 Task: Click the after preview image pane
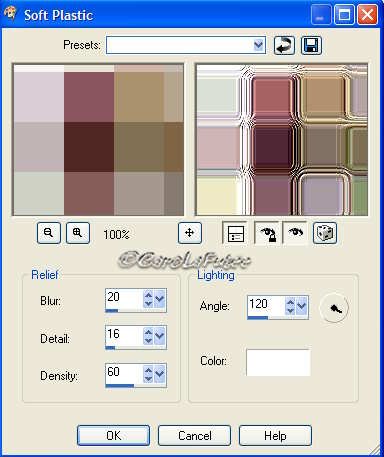(282, 140)
